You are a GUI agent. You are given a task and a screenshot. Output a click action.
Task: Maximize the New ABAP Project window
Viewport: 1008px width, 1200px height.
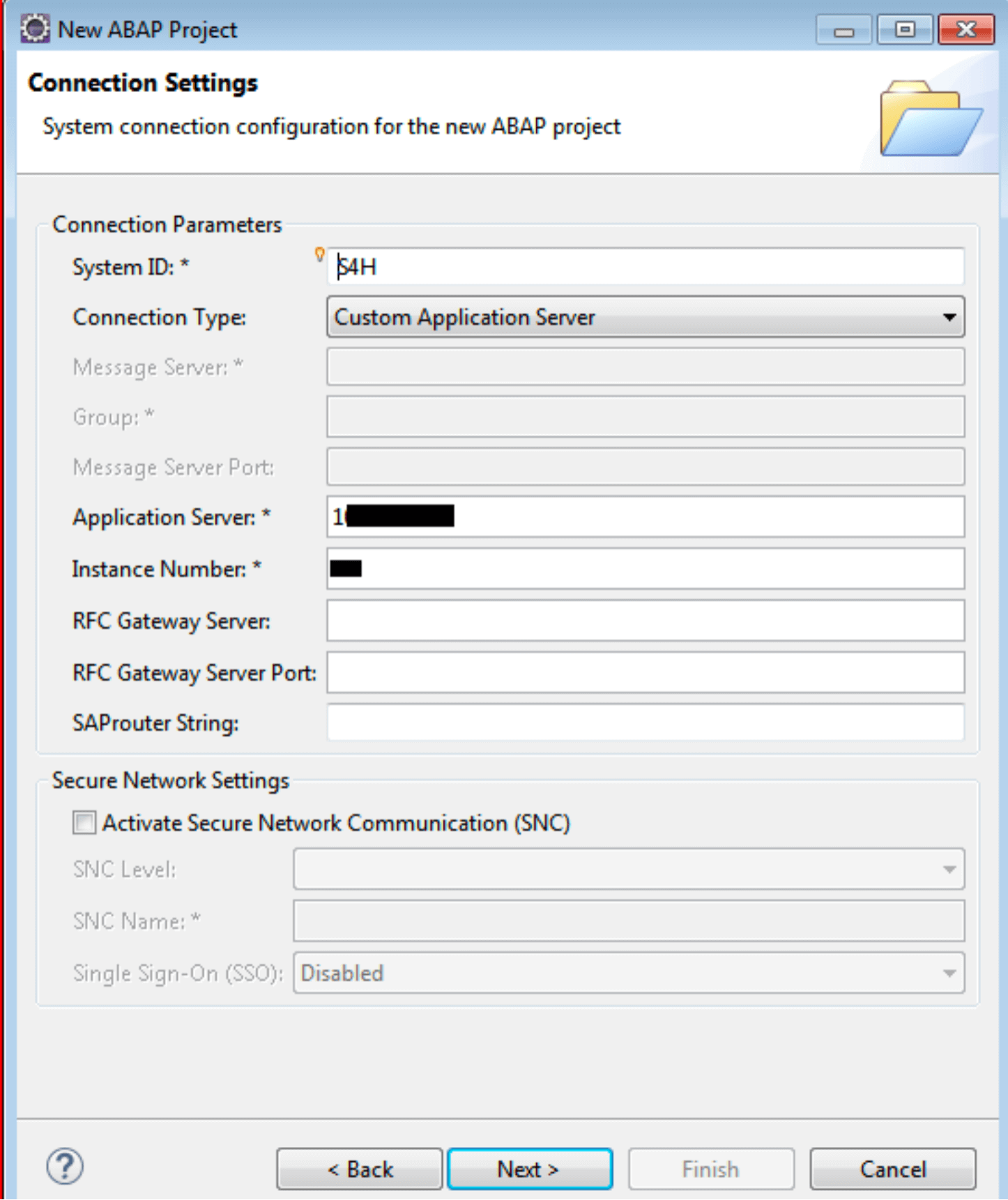pyautogui.click(x=905, y=30)
